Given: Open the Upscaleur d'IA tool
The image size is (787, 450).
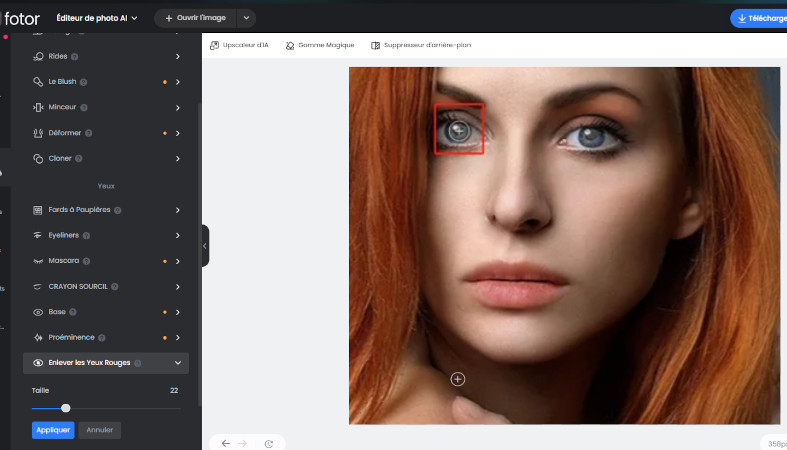Looking at the screenshot, I should [x=239, y=45].
